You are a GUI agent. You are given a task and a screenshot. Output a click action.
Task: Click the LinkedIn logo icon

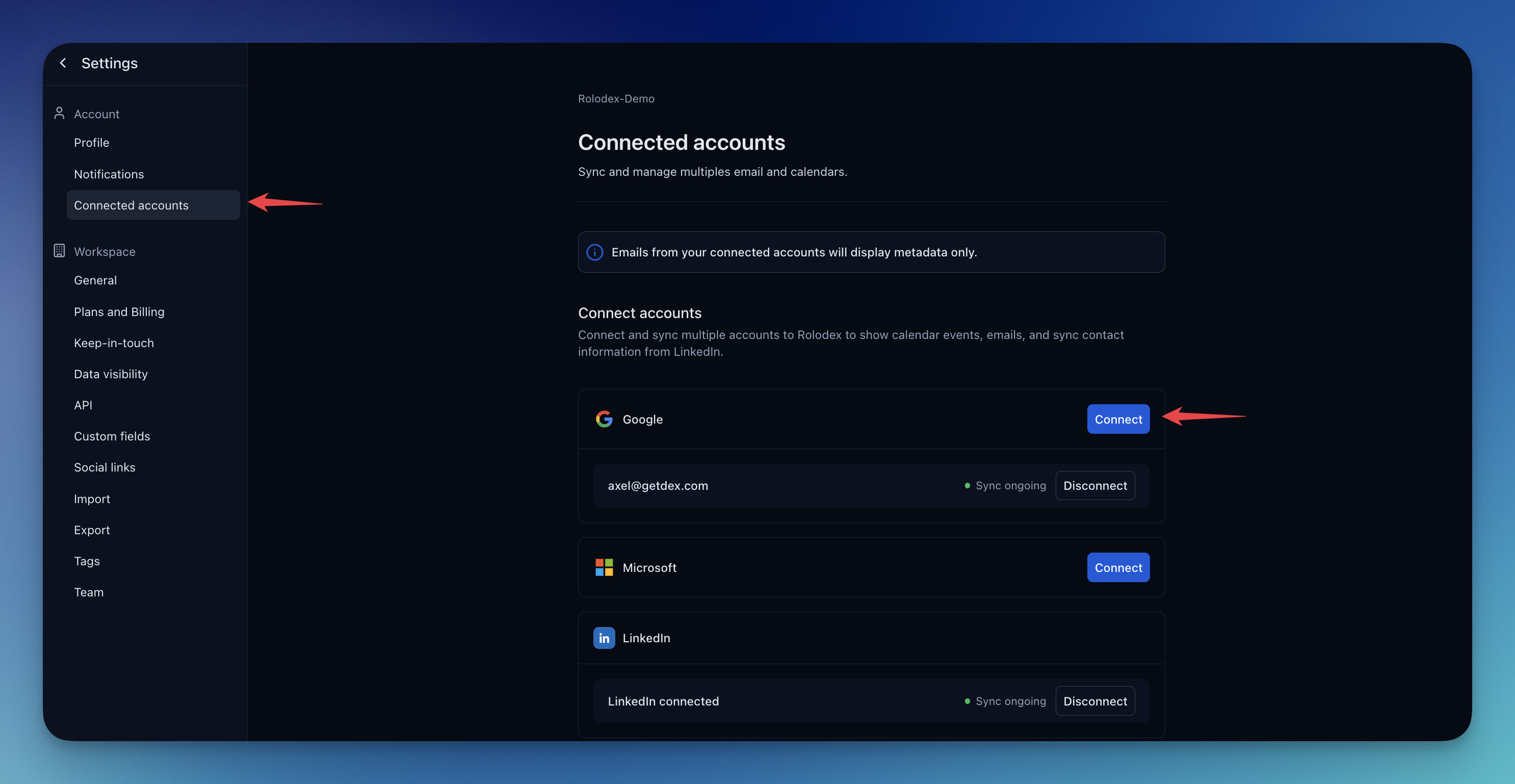604,638
